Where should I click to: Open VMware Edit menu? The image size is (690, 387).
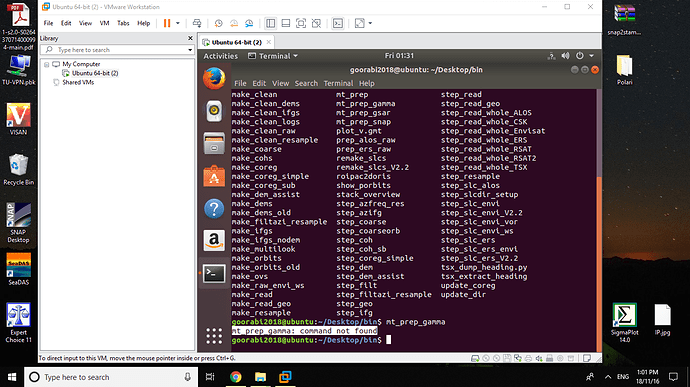(66, 23)
